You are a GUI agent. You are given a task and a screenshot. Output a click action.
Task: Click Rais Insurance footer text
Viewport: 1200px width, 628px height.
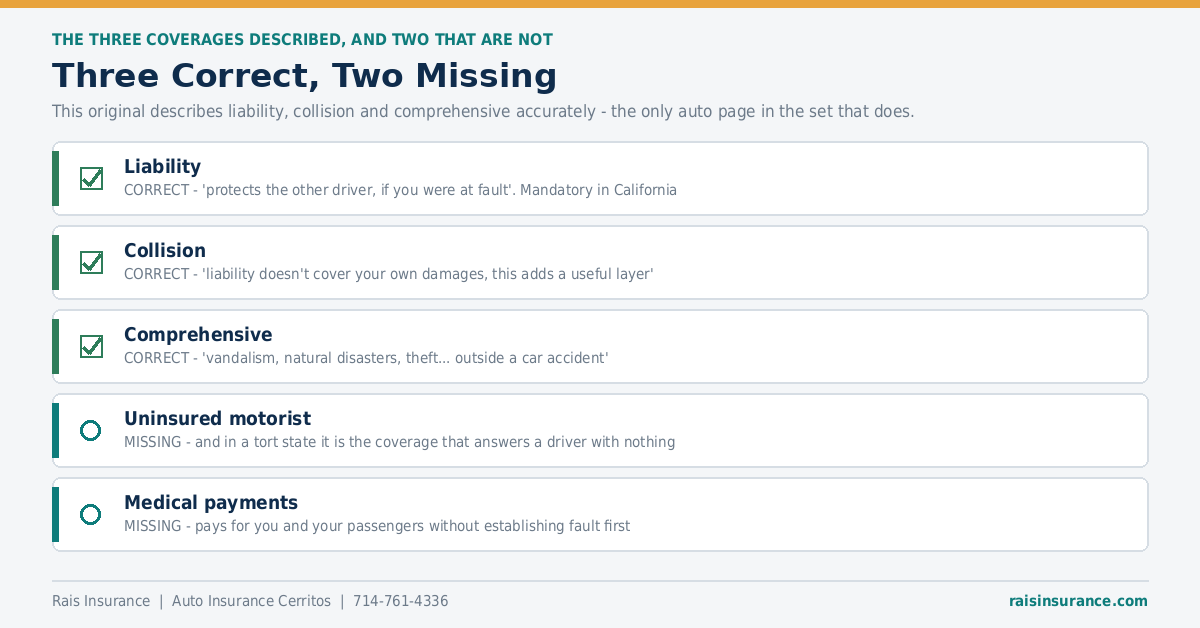tap(101, 601)
